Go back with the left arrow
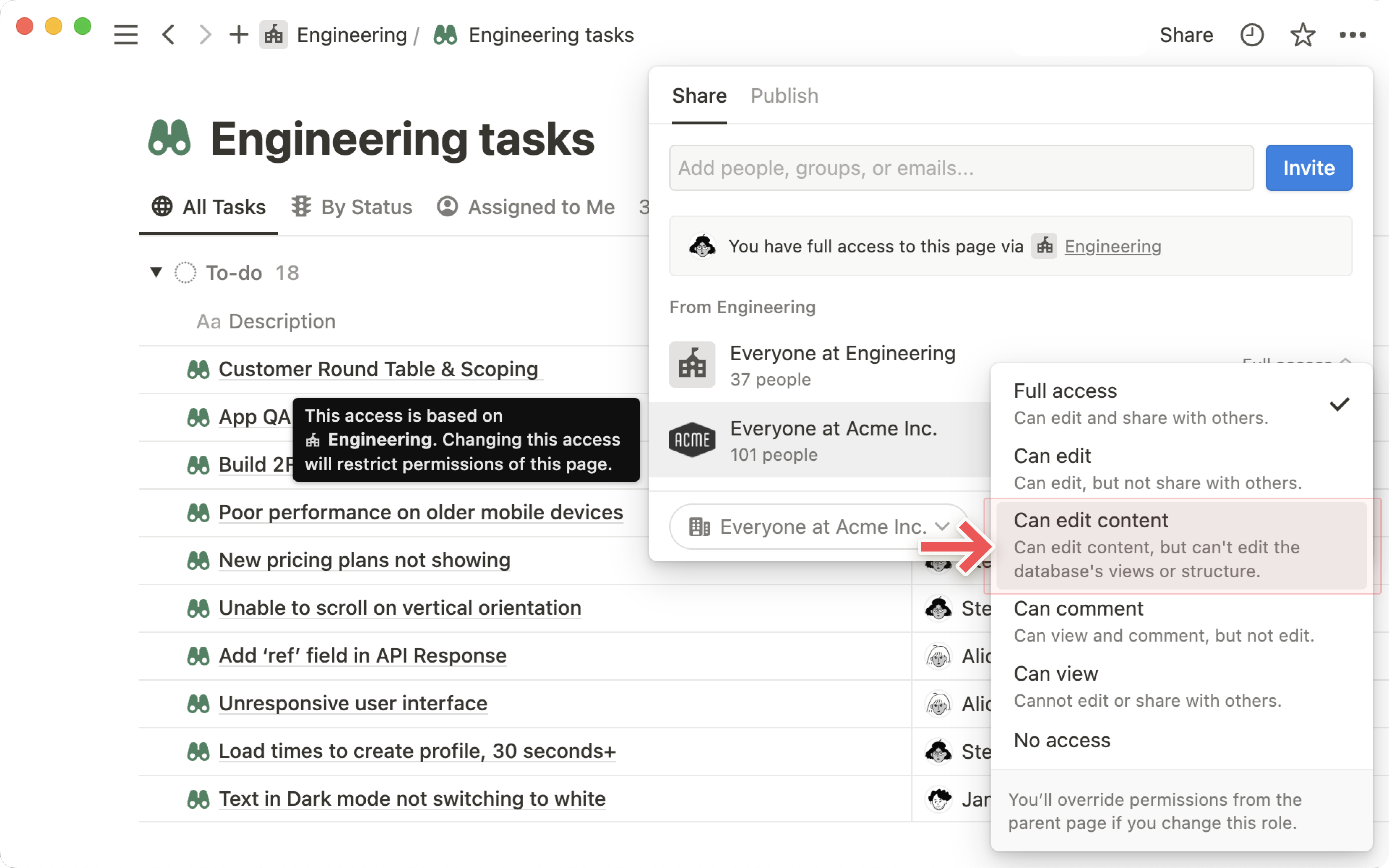The width and height of the screenshot is (1389, 868). pos(168,35)
